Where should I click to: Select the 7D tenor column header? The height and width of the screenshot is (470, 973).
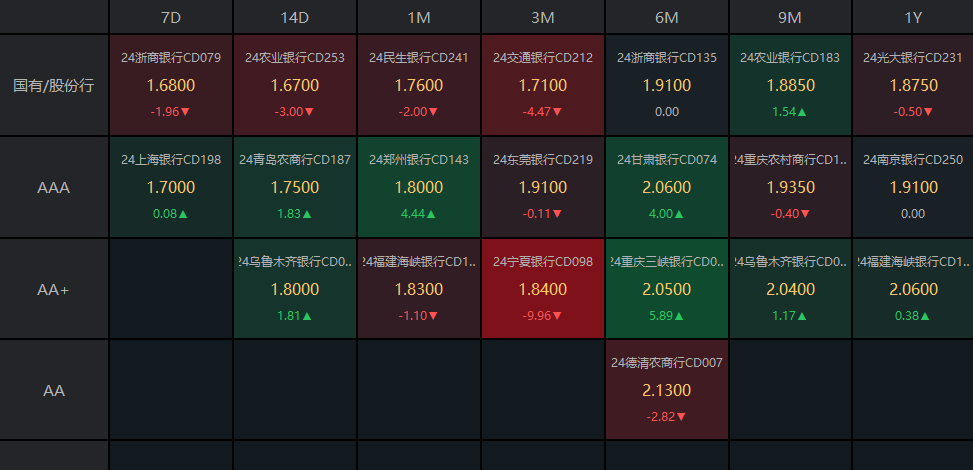click(x=171, y=18)
